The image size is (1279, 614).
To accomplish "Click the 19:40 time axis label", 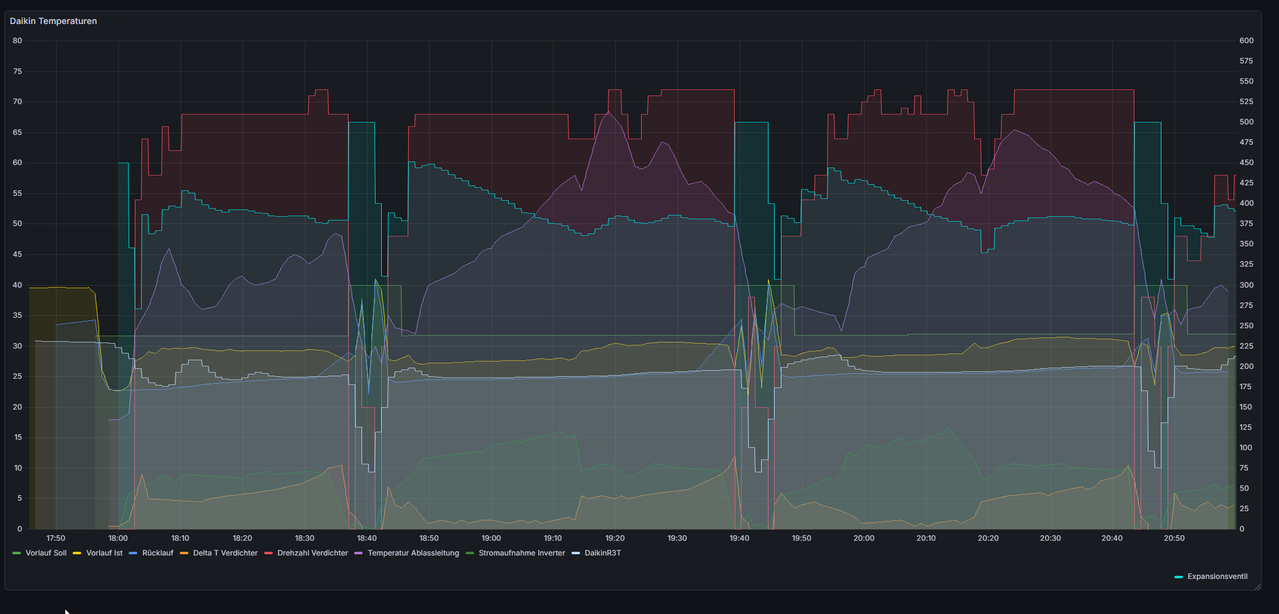I will coord(739,538).
